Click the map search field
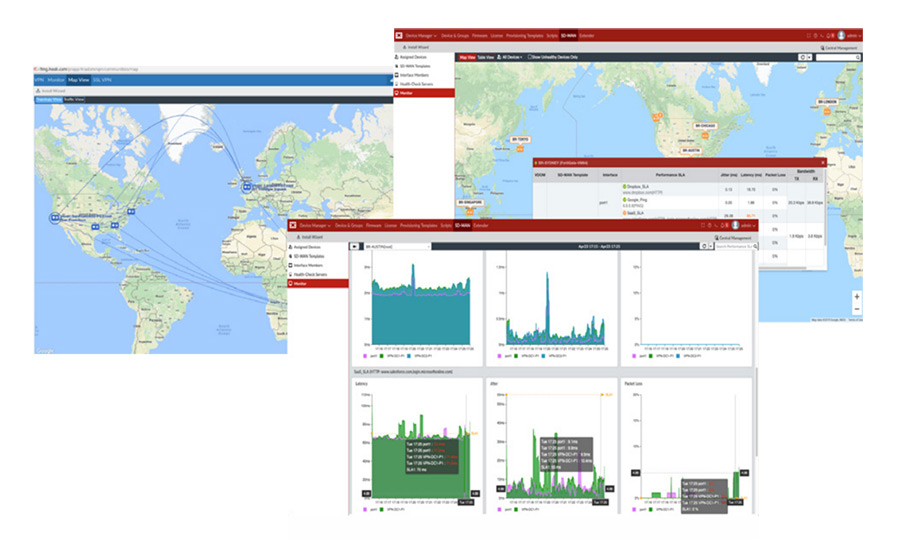 pyautogui.click(x=838, y=58)
